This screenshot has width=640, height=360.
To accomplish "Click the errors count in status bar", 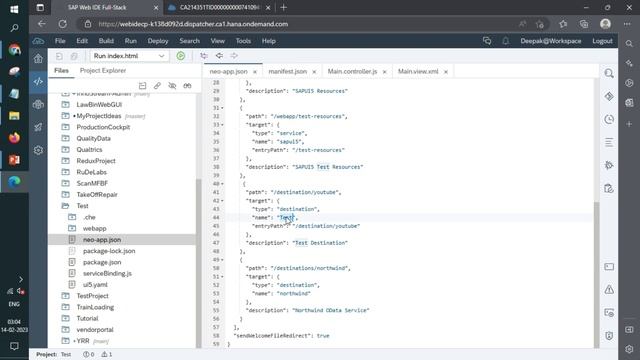I will [89, 354].
